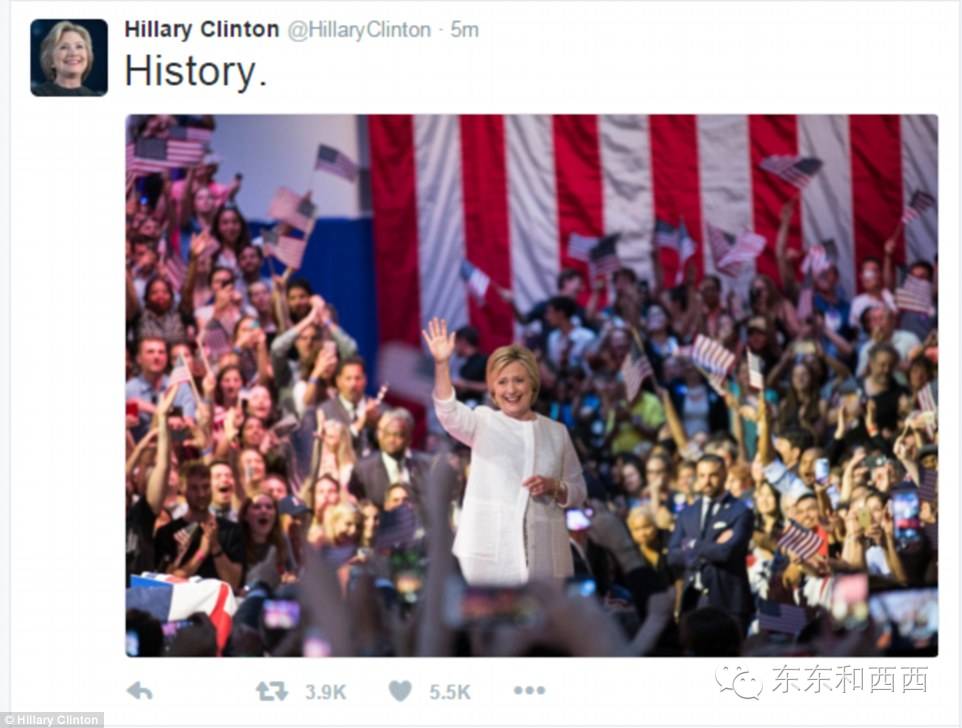
Task: Click the retweet icon
Action: pyautogui.click(x=272, y=692)
